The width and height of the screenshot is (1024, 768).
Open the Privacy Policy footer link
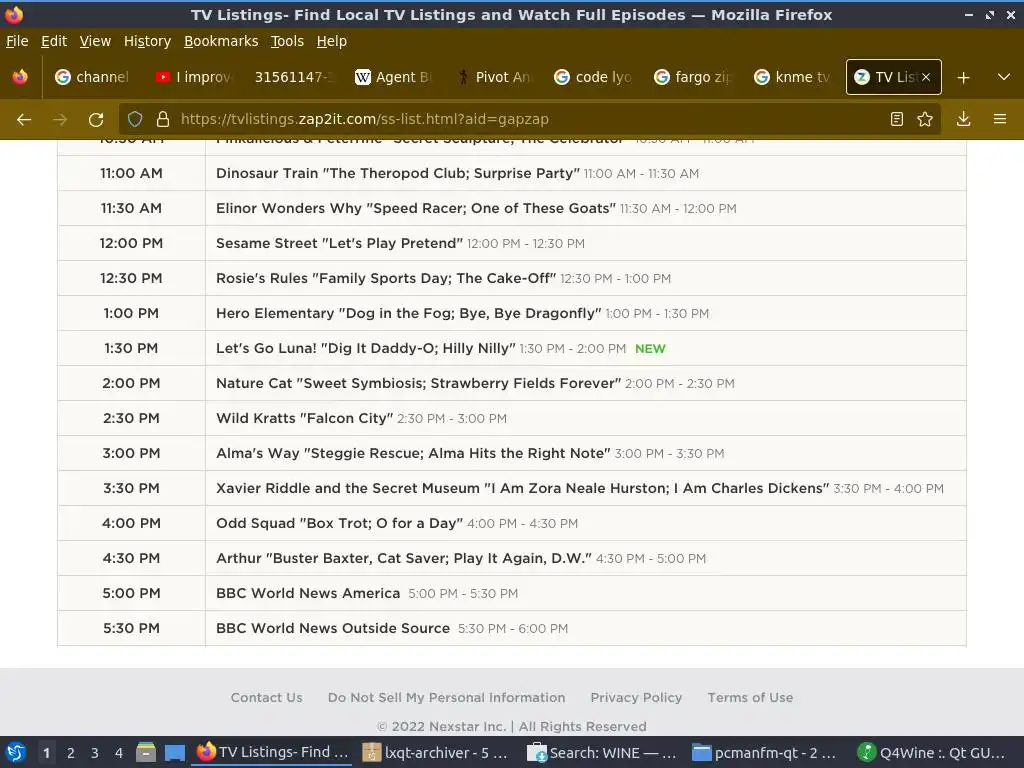point(636,697)
